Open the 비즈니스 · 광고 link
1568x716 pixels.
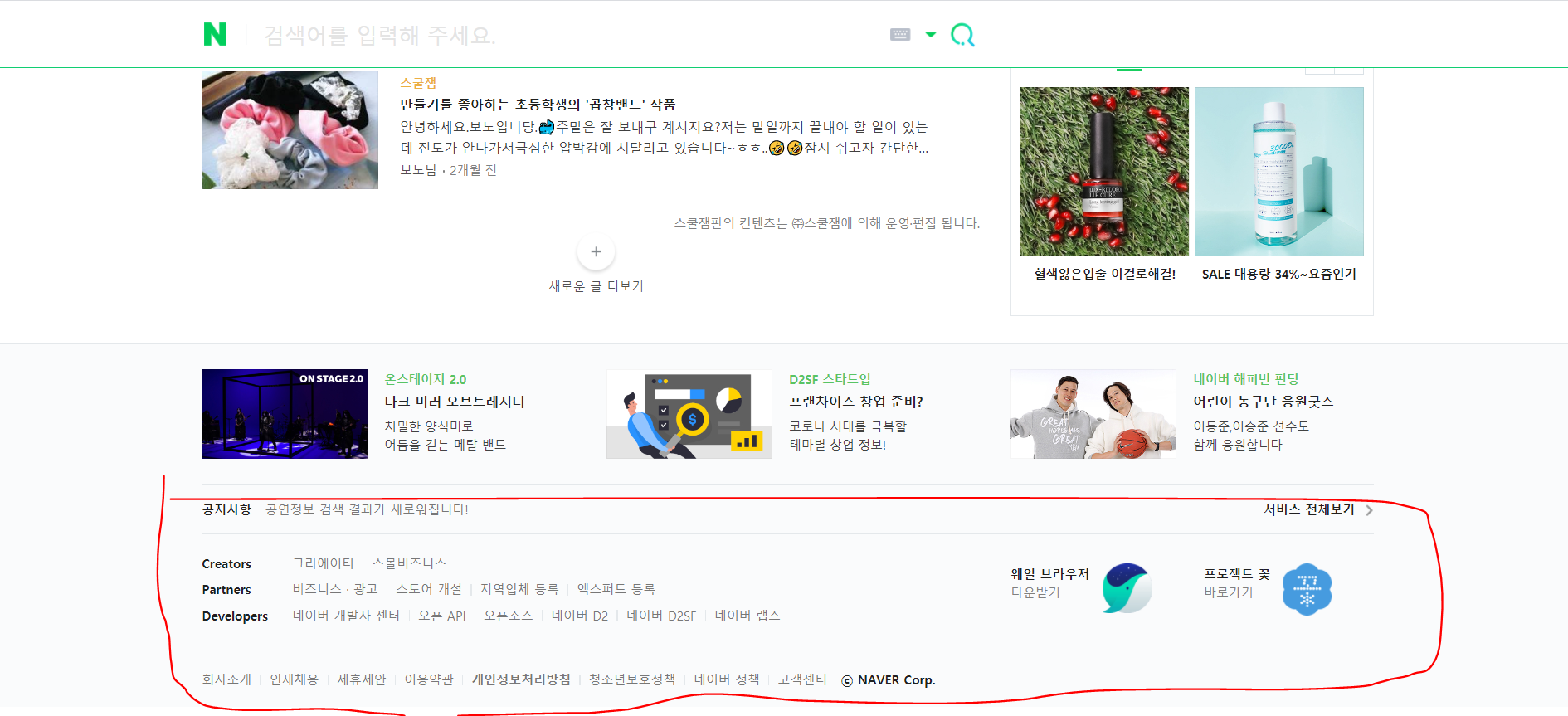[335, 589]
